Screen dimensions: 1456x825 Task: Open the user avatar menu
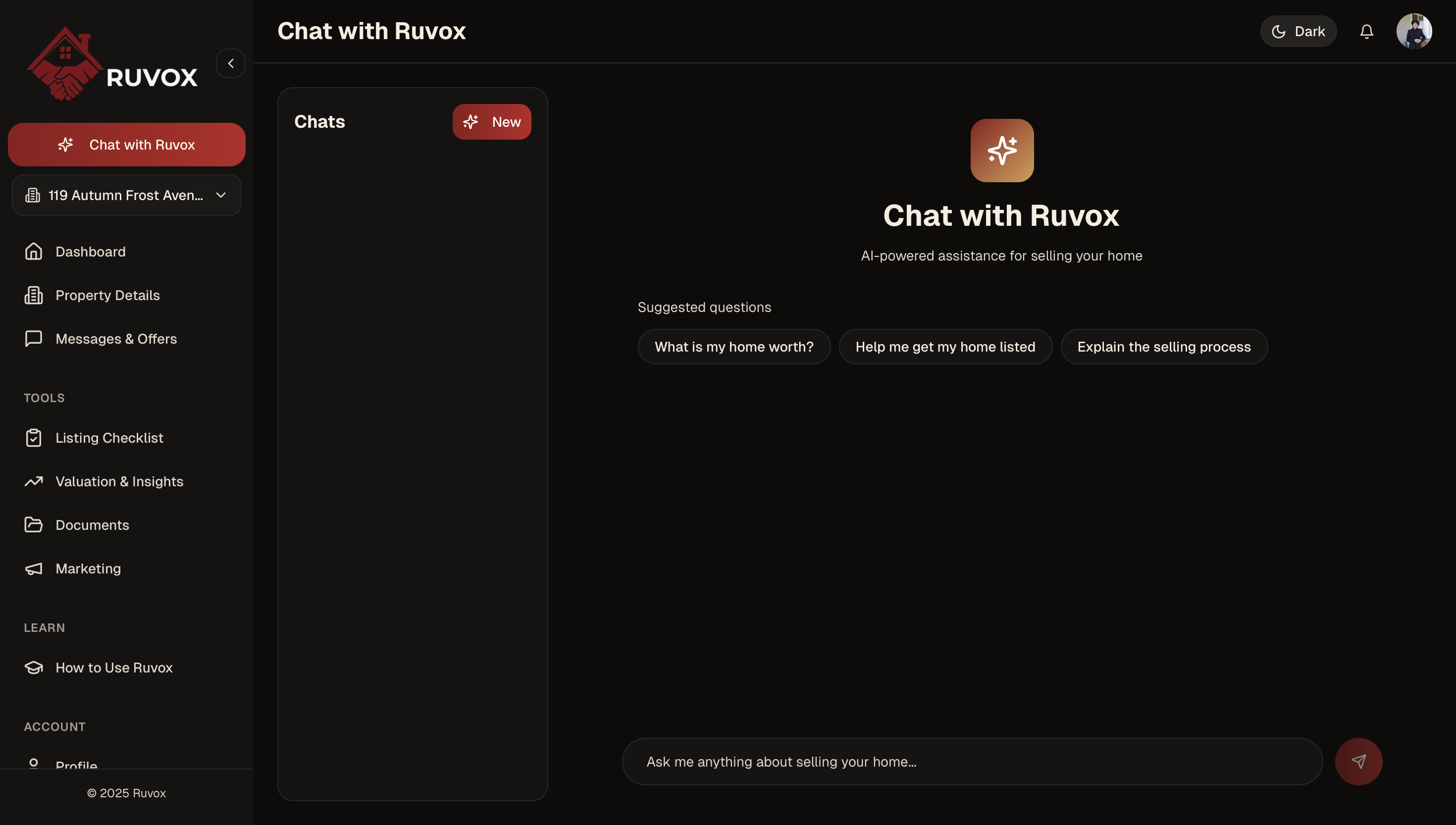[x=1414, y=31]
